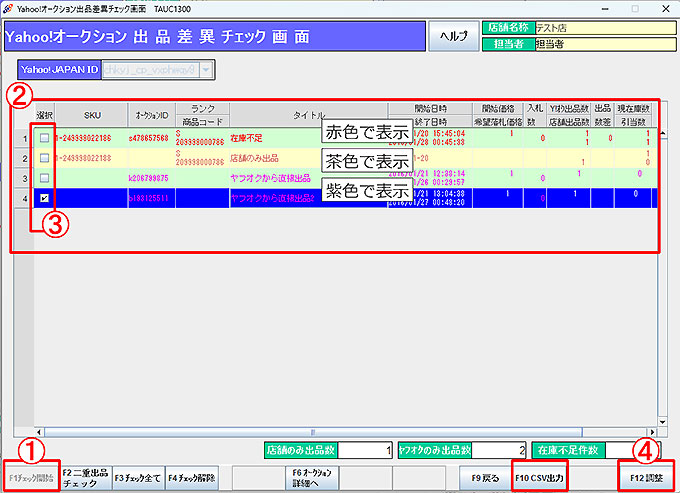
Task: Click the F9 戻る back button
Action: [483, 476]
